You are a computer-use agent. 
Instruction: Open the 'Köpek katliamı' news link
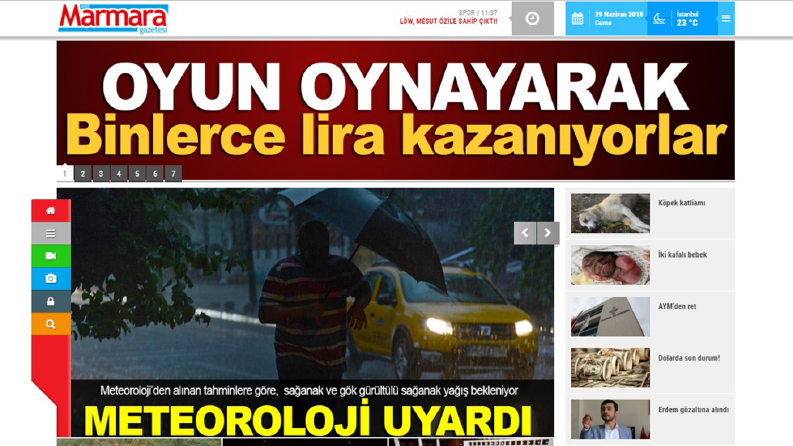tap(682, 203)
